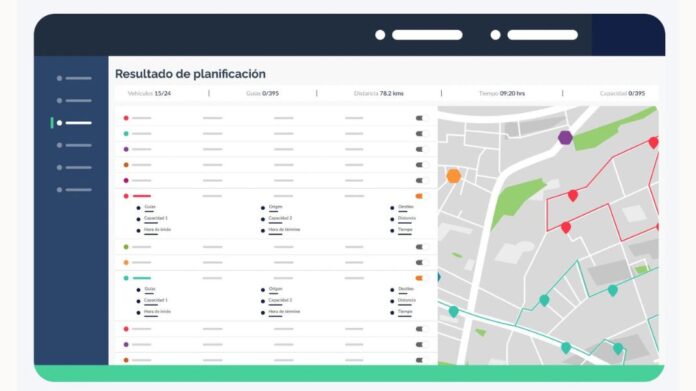Click the first sidebar menu item dot
The height and width of the screenshot is (391, 696).
pyautogui.click(x=59, y=78)
